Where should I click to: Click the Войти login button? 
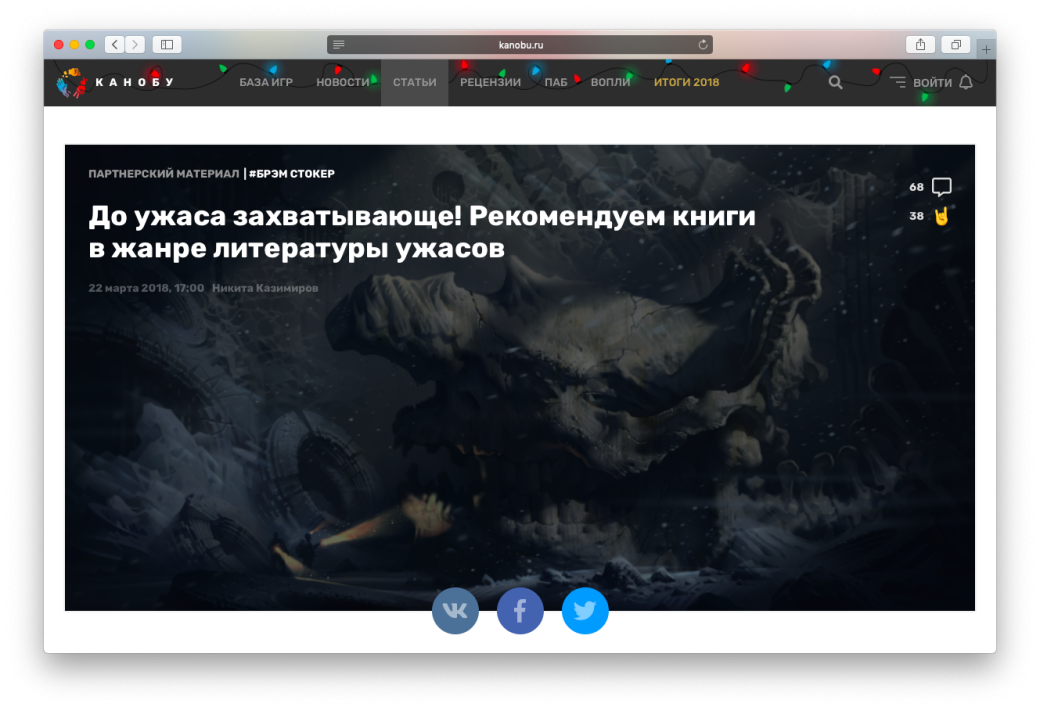tap(933, 83)
